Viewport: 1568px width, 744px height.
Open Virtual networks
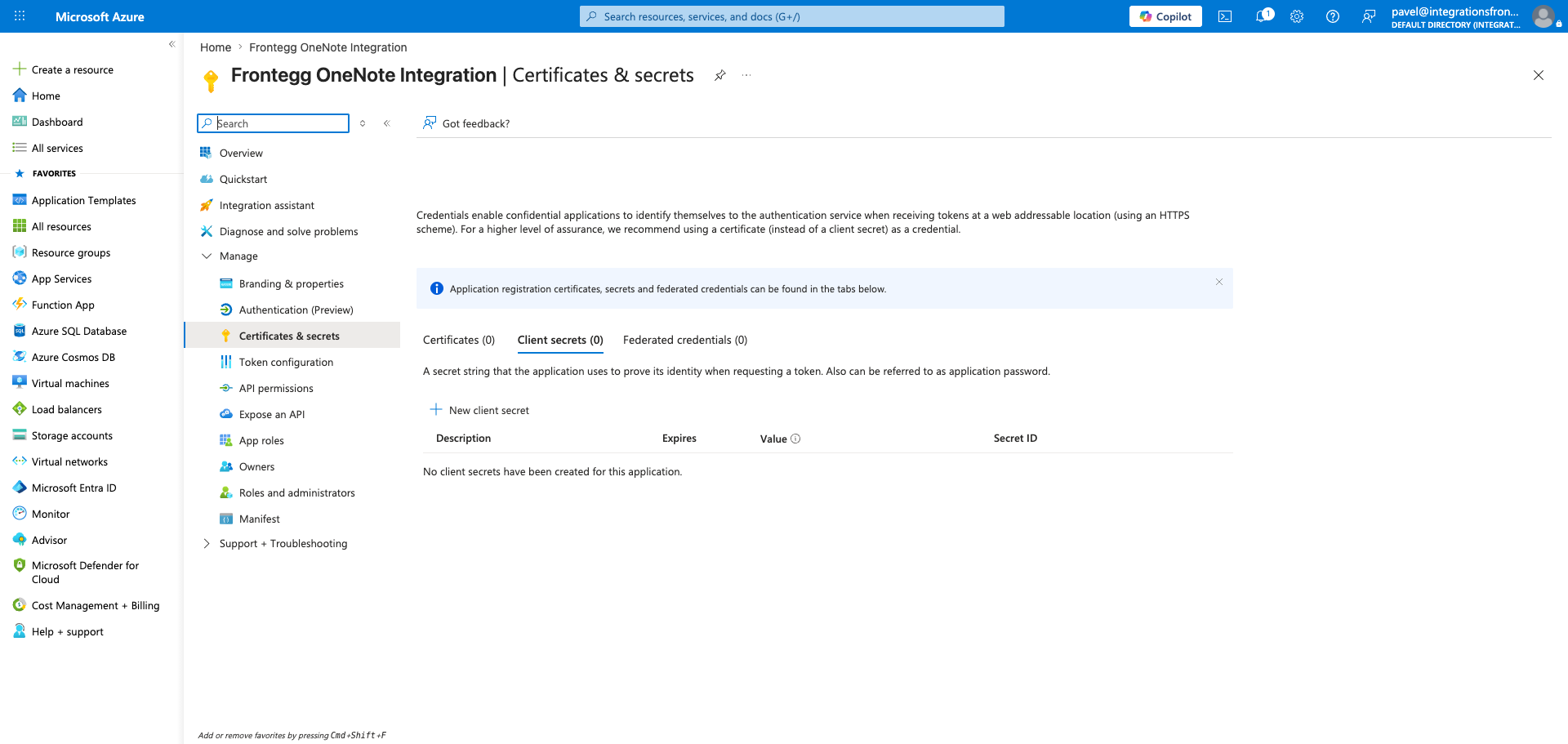point(69,461)
